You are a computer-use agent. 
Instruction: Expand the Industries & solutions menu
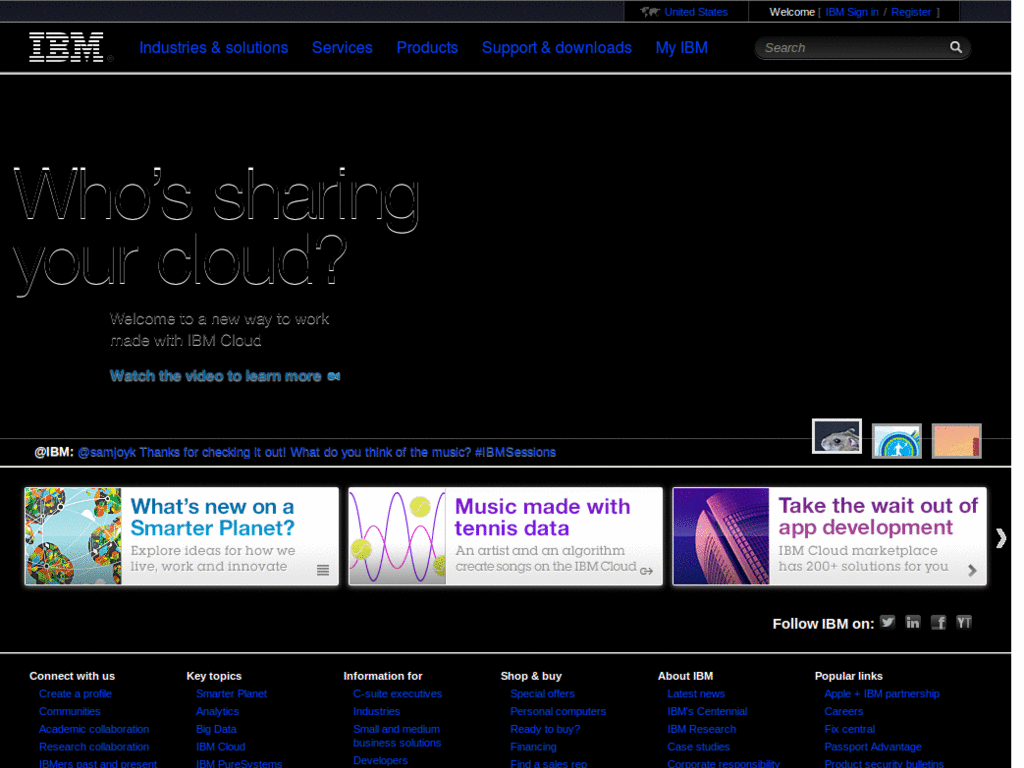[x=213, y=48]
